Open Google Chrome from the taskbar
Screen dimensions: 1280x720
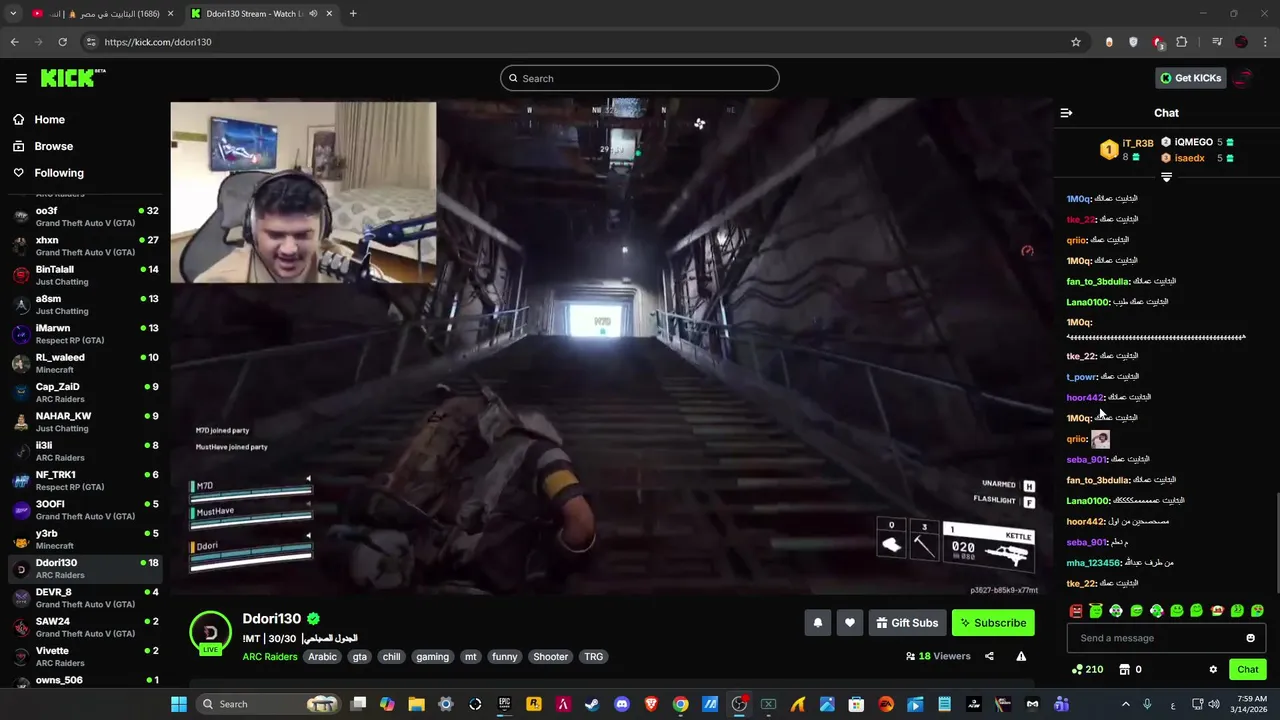[680, 704]
